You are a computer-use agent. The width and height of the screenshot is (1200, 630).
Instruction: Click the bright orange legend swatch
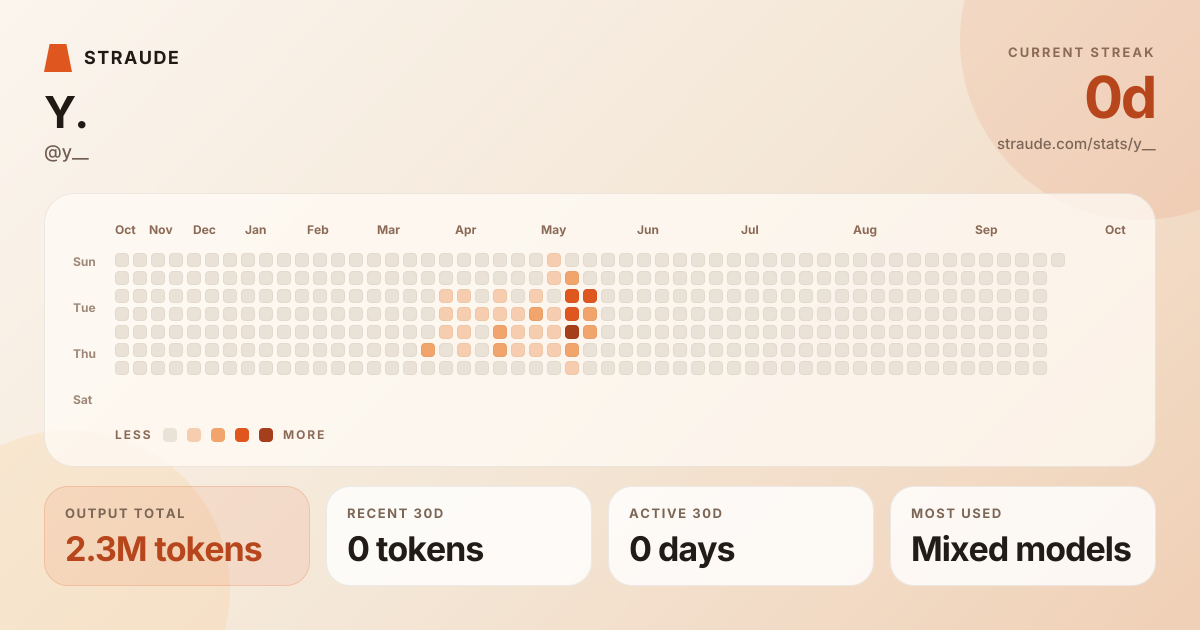click(242, 435)
